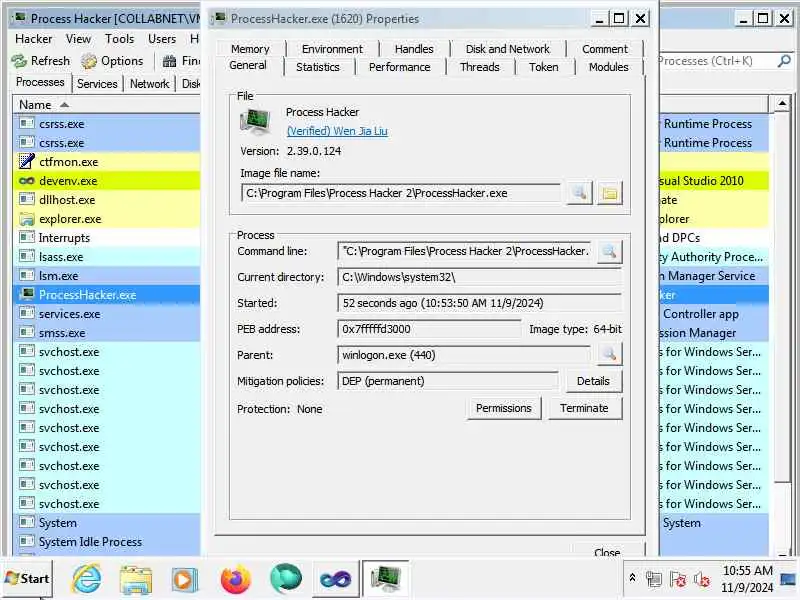
Task: Click the volume speaker tray icon
Action: pos(702,579)
